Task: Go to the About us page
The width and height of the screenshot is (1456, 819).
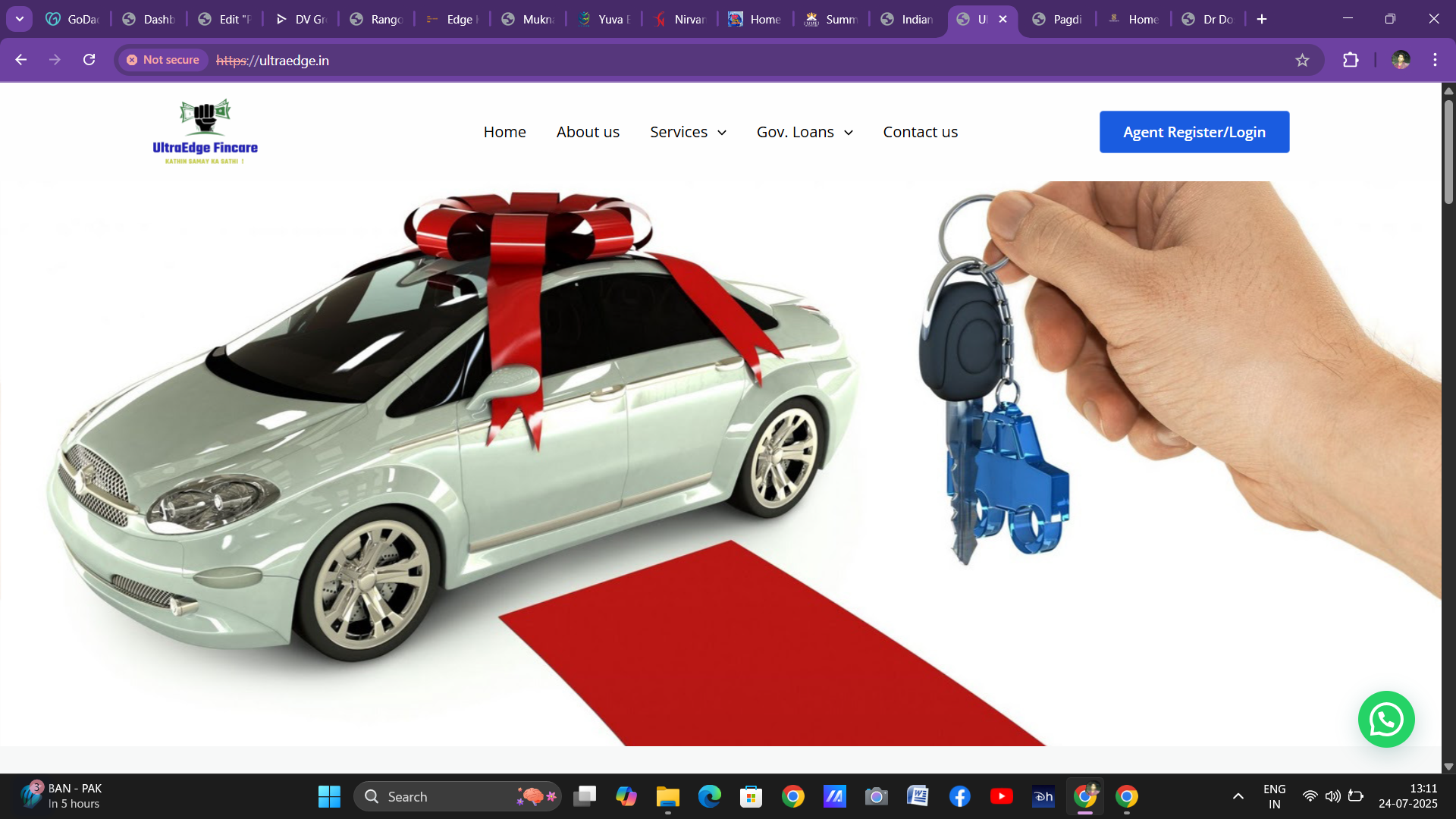Action: pyautogui.click(x=588, y=132)
